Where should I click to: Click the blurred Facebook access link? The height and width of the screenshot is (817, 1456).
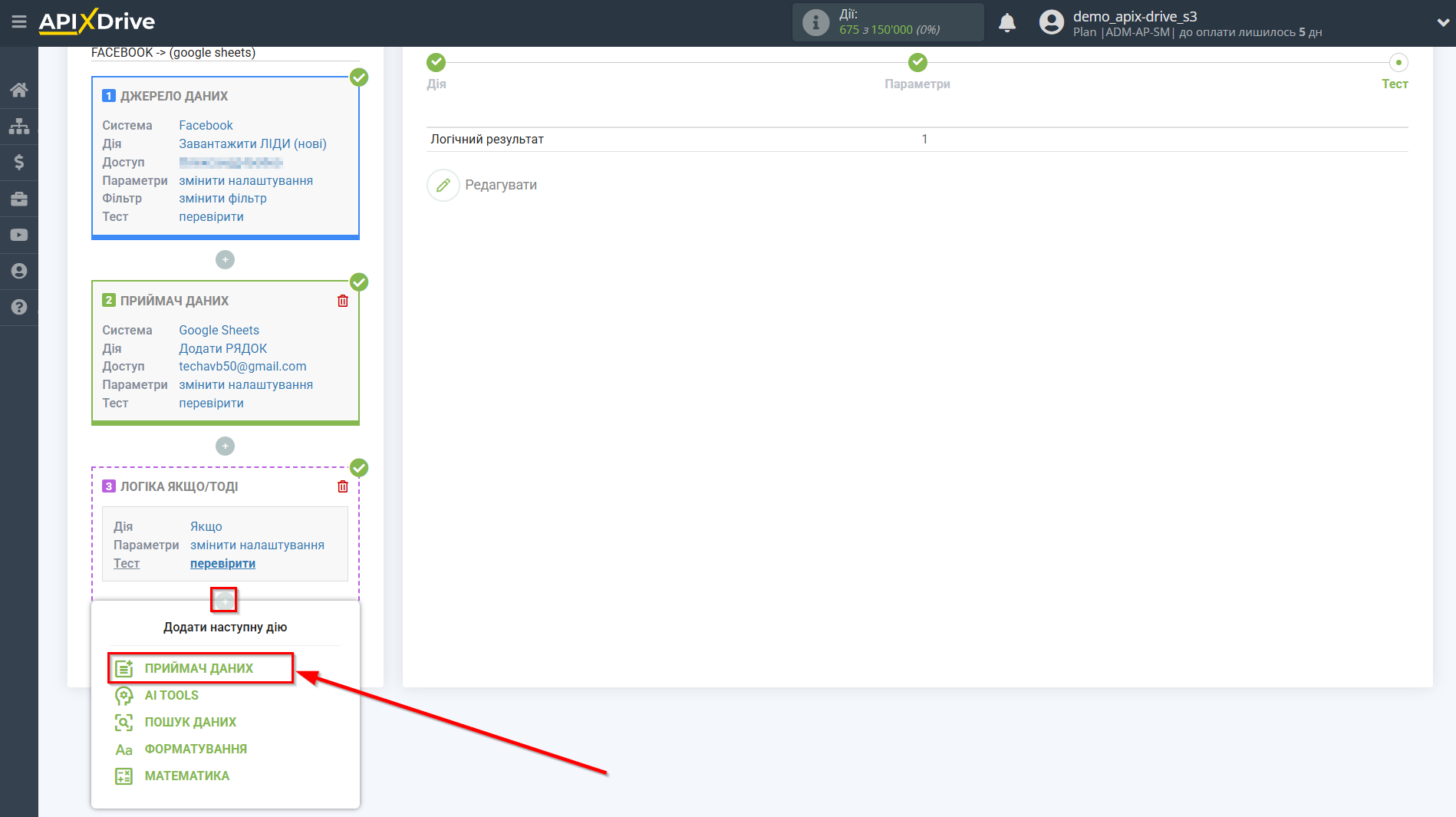(x=231, y=162)
